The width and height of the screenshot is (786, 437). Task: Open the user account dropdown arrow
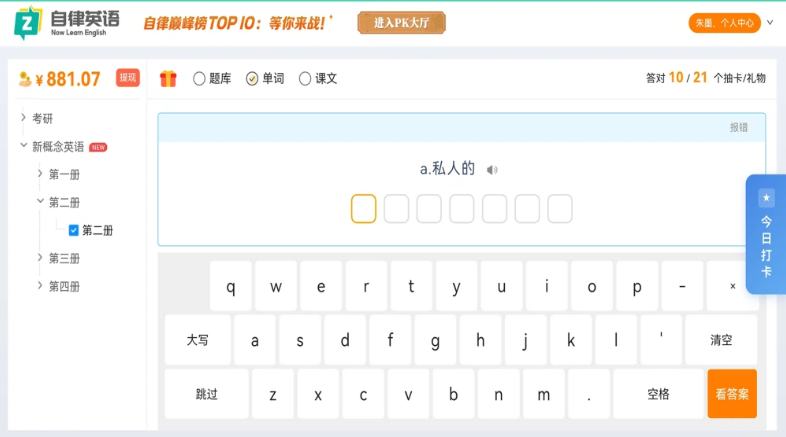tap(770, 22)
